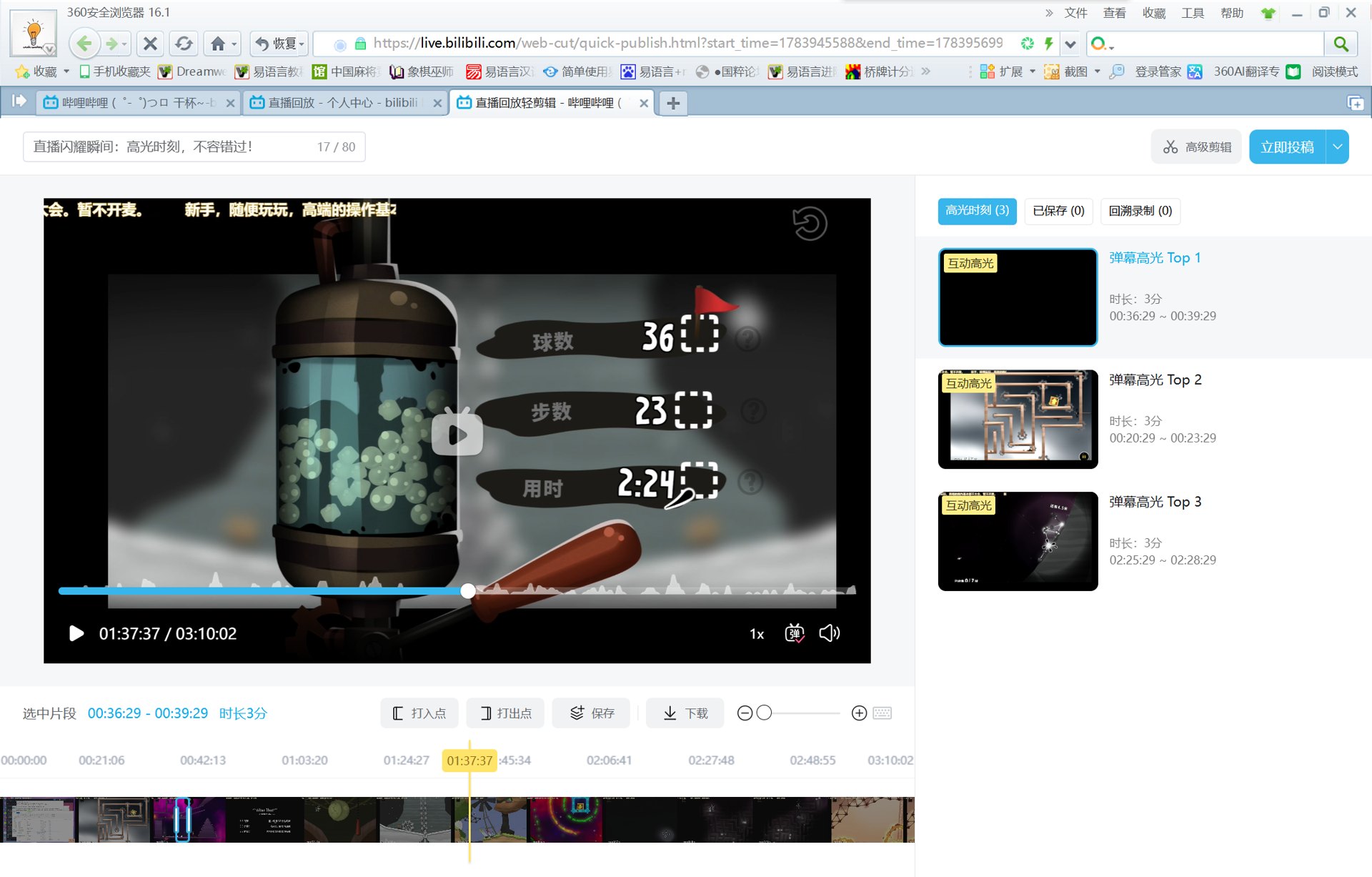Click the 恢复 restore button
Screen dimensions: 1372x877
279,44
